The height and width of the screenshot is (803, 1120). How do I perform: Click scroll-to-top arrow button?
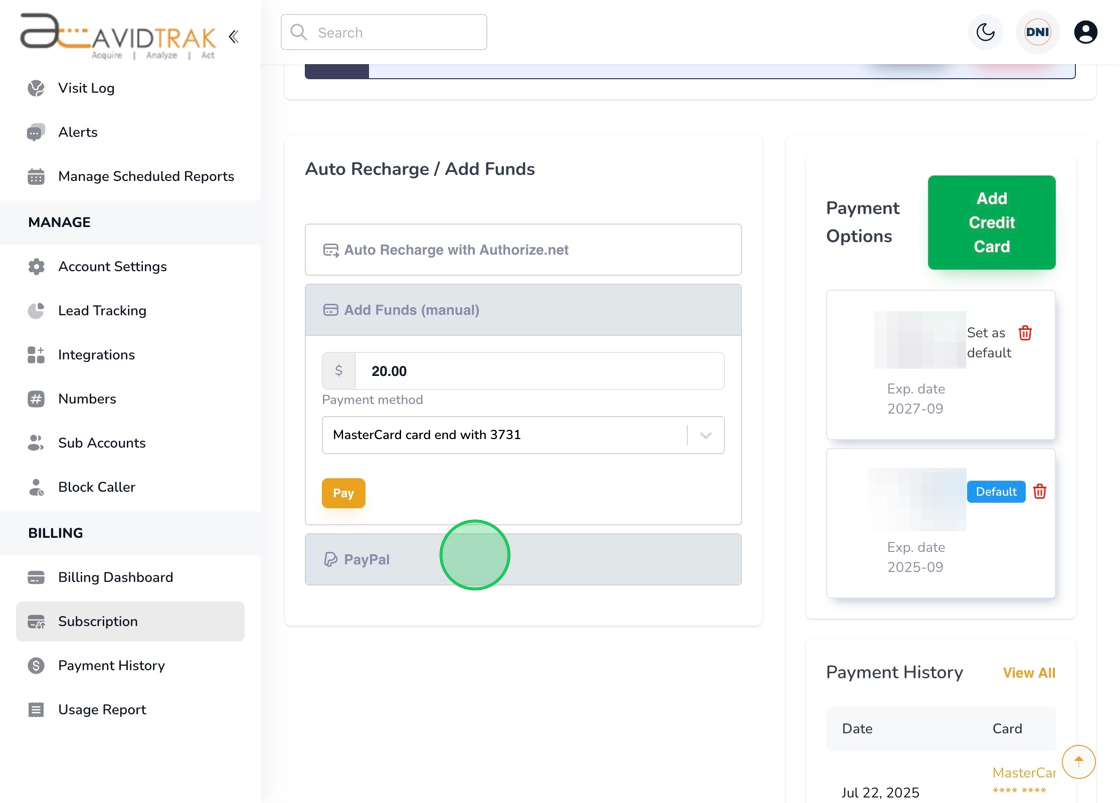(x=1079, y=762)
